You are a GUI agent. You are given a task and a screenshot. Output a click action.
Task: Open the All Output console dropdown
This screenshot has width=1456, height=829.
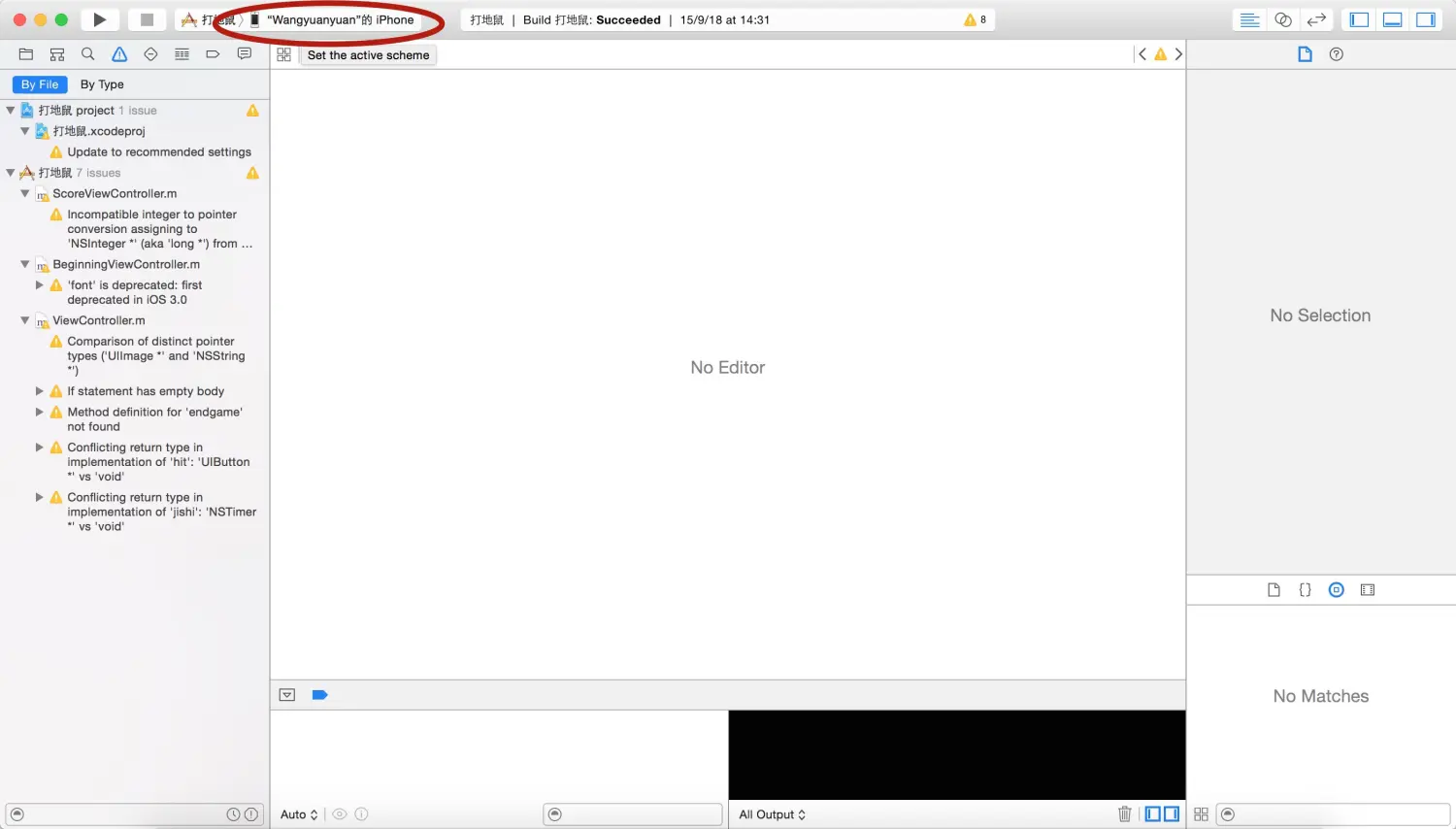(x=773, y=814)
